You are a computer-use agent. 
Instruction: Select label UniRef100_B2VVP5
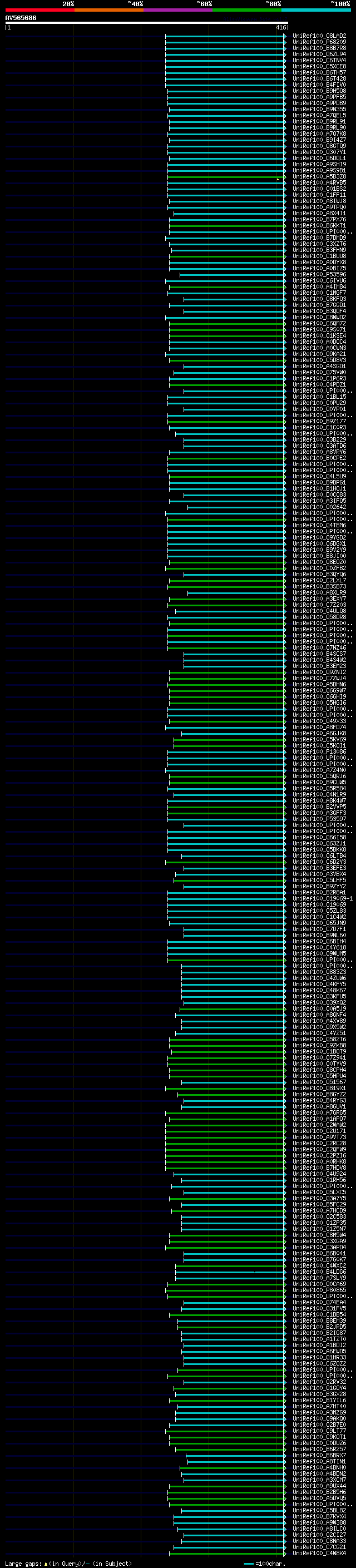(319, 807)
